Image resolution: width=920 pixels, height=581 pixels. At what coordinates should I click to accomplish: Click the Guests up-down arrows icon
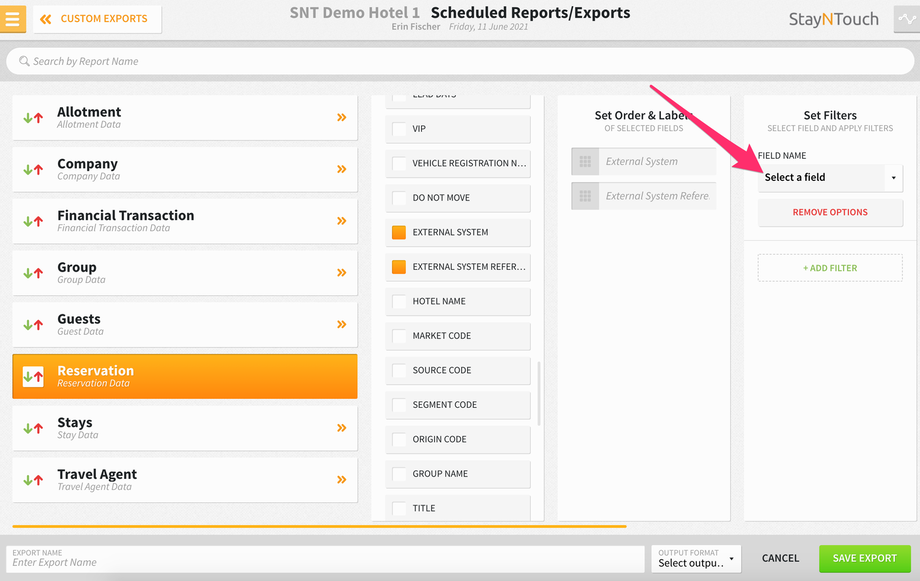click(x=33, y=325)
